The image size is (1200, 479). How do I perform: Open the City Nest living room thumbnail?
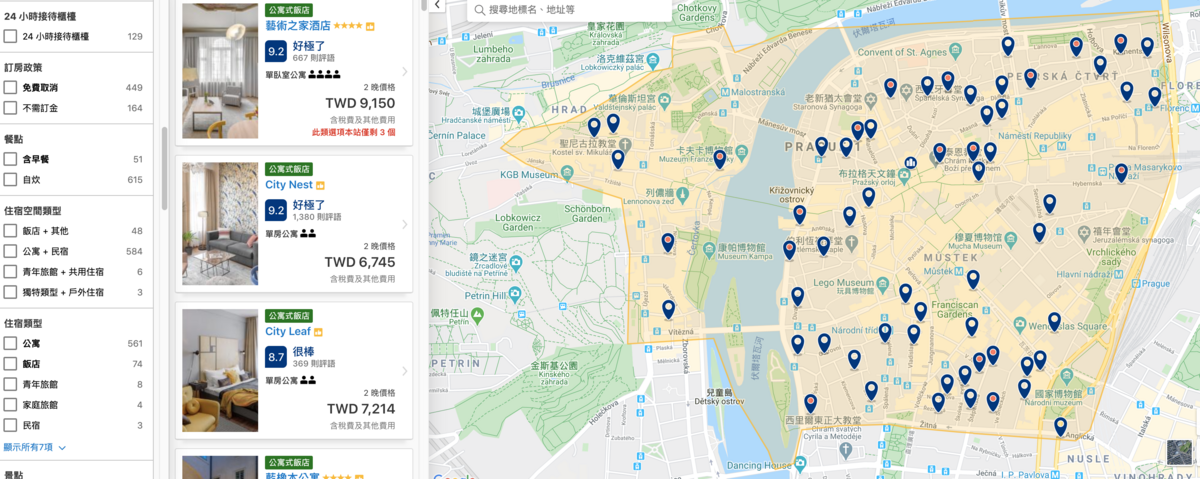pos(220,224)
